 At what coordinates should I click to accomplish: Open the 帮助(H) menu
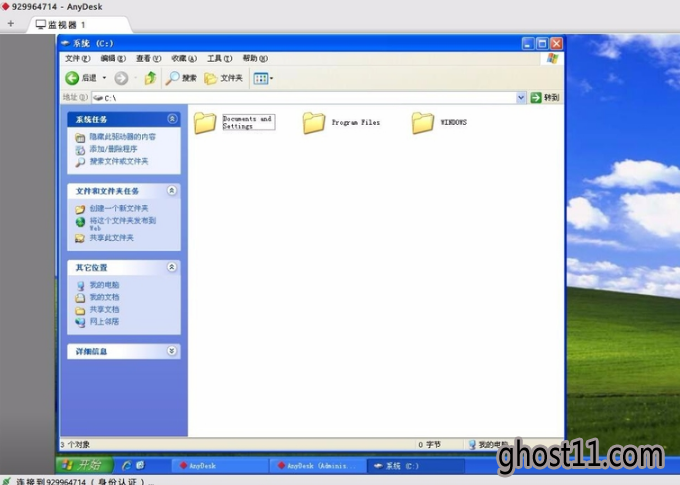(255, 58)
